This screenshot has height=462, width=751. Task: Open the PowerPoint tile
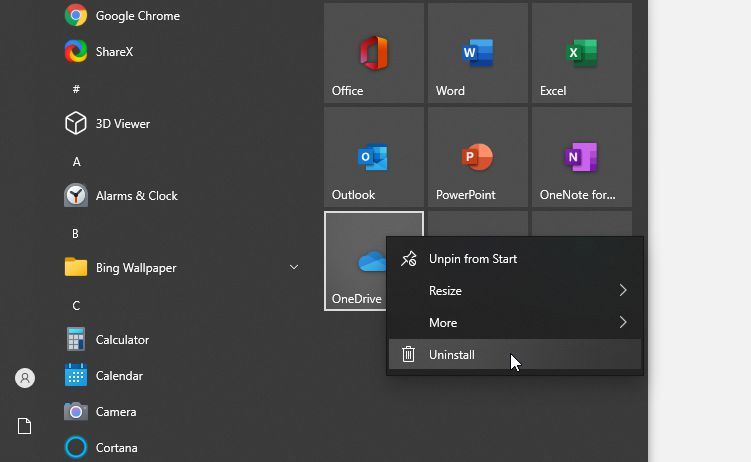tap(478, 157)
